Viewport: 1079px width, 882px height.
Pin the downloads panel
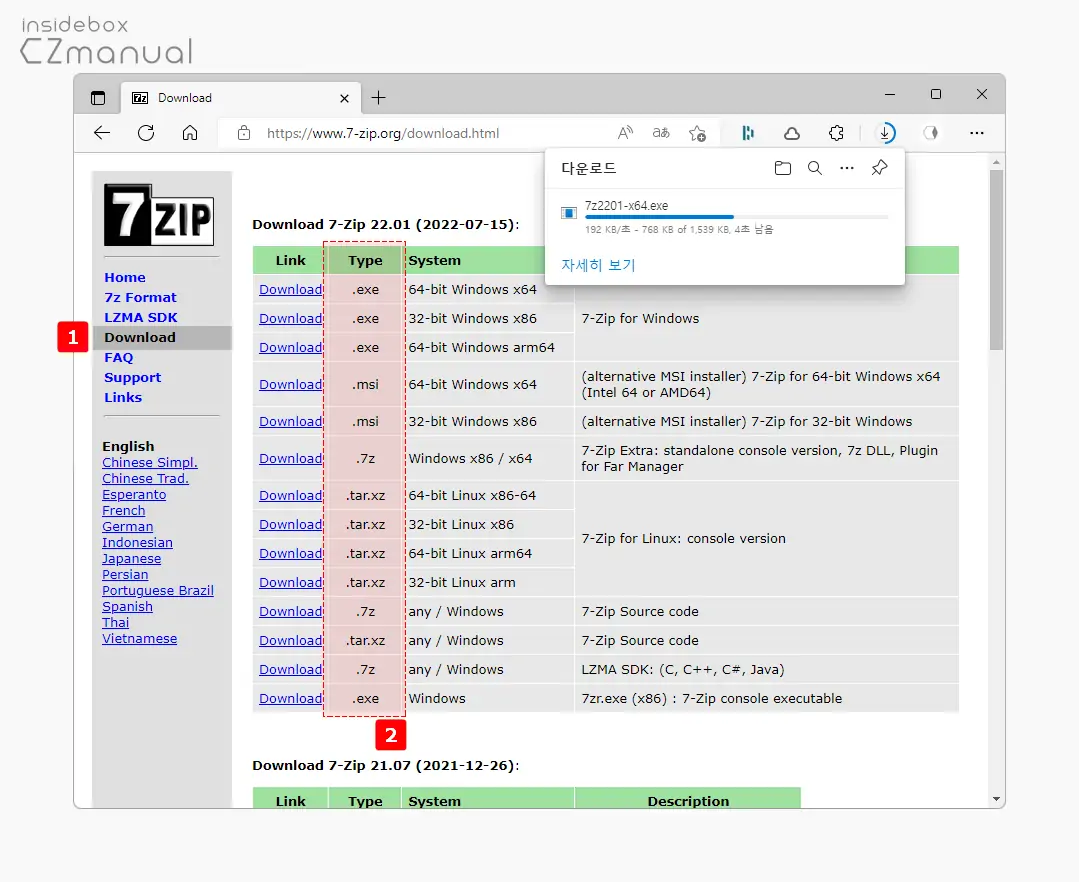coord(879,168)
